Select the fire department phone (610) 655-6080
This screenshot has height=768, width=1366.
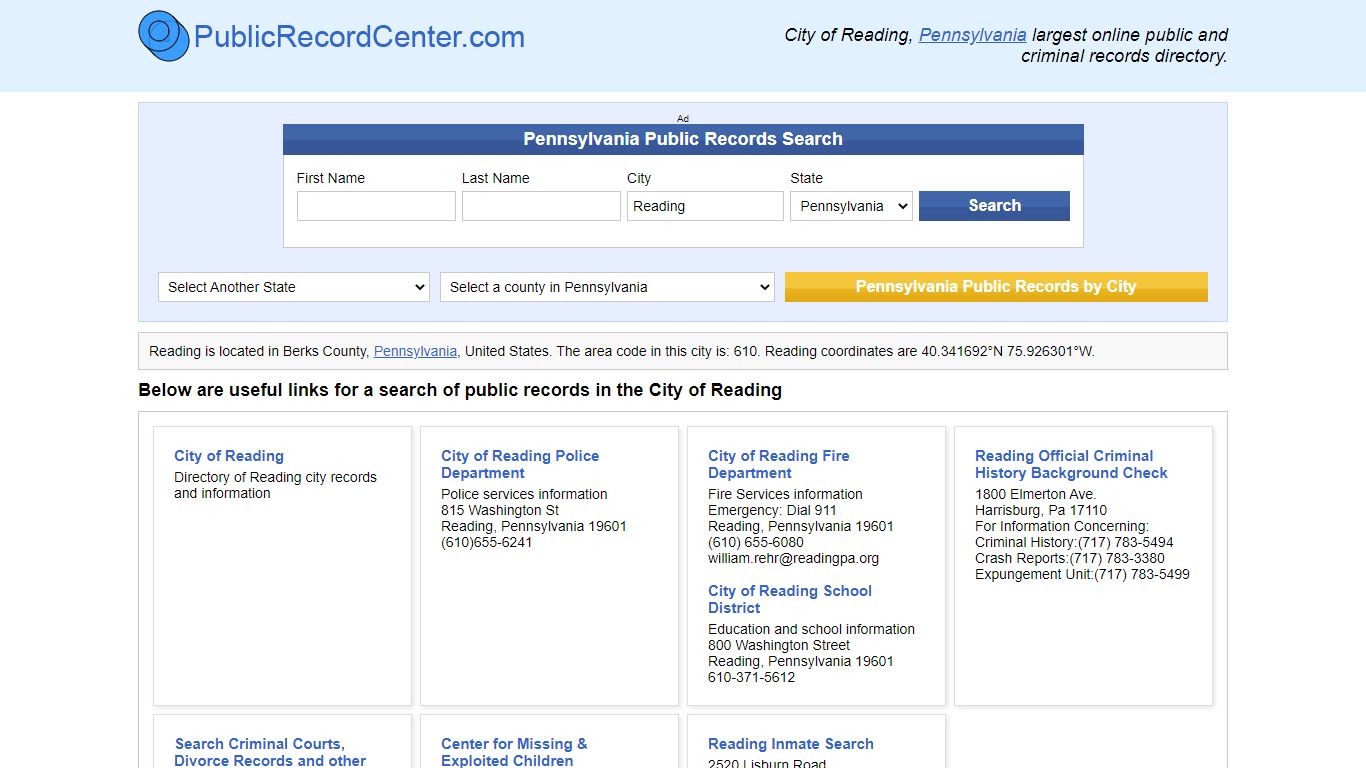point(756,542)
